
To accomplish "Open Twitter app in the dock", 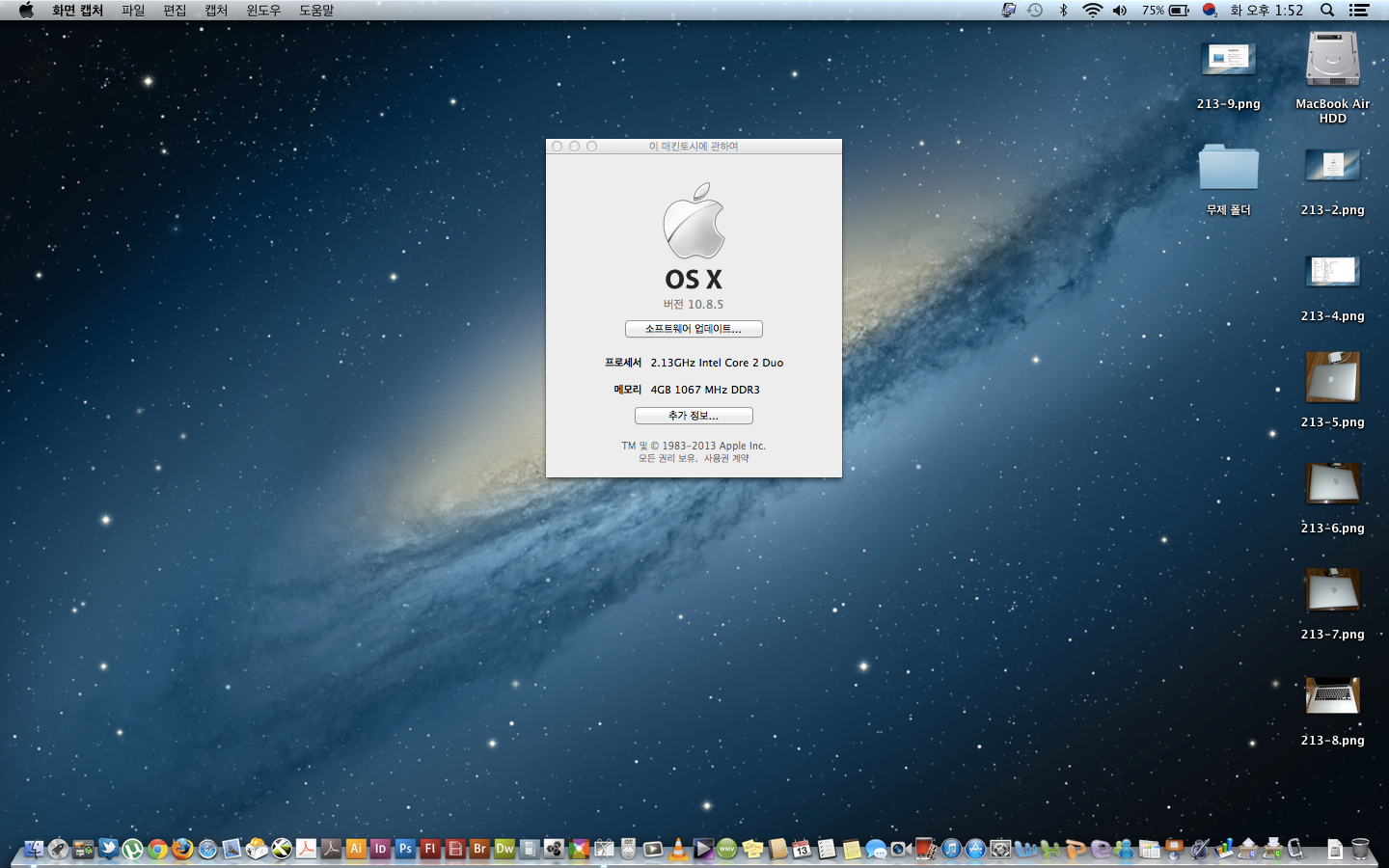I will (x=108, y=849).
